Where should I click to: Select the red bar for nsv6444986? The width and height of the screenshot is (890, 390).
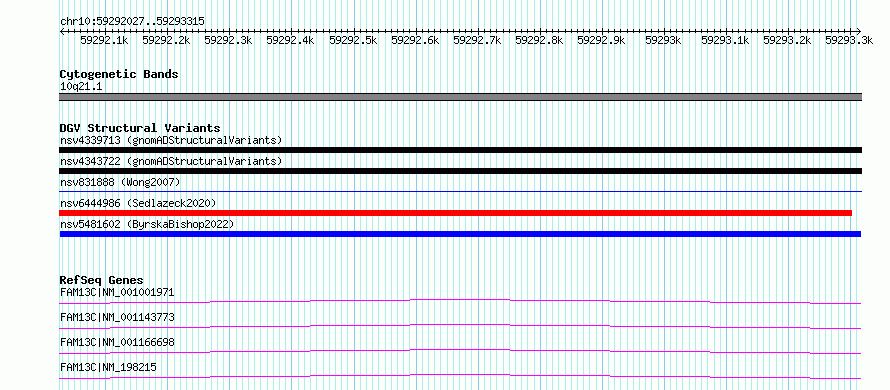456,213
